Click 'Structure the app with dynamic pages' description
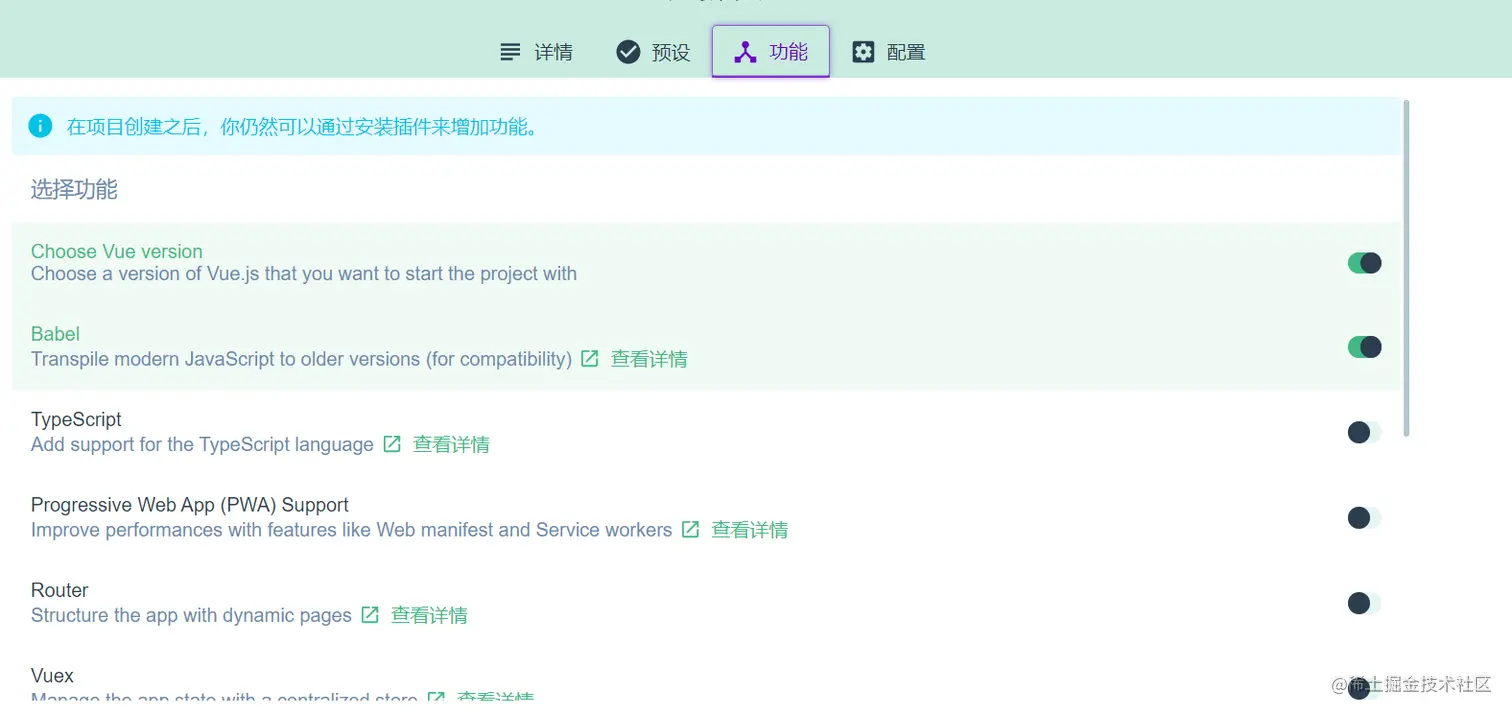The height and width of the screenshot is (715, 1512). click(191, 615)
